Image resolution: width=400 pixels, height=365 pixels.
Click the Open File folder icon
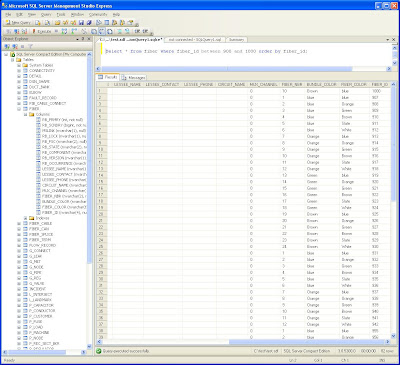pos(58,23)
